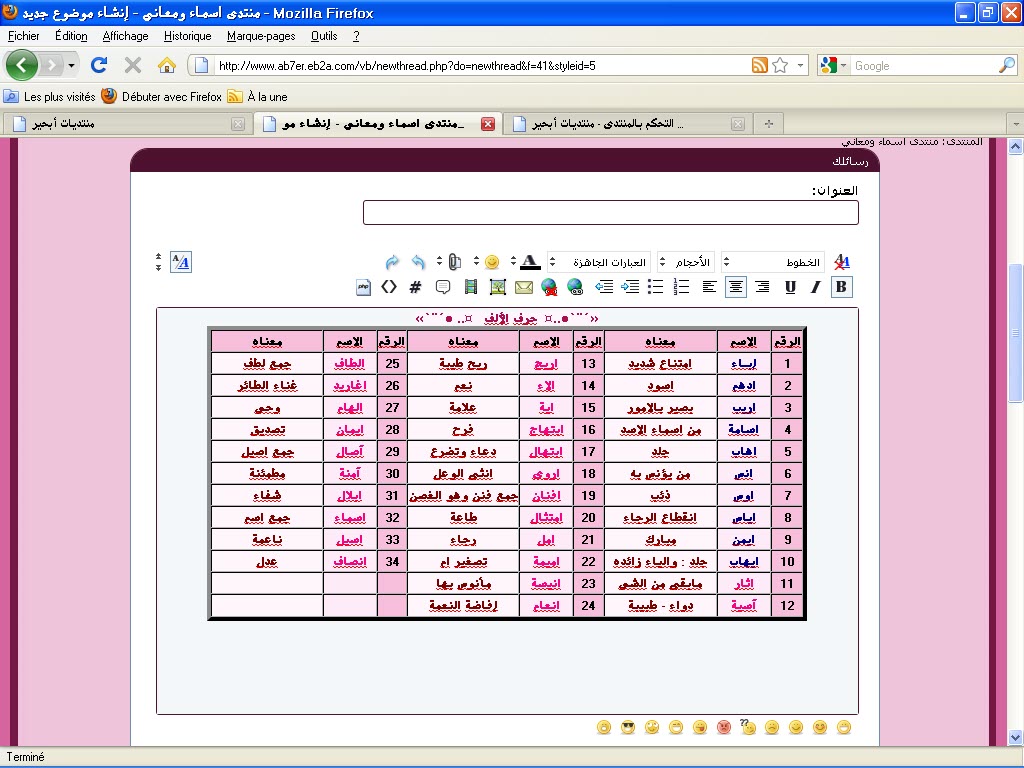
Task: Click the Débuter avec Firefox bookmark
Action: pyautogui.click(x=163, y=97)
